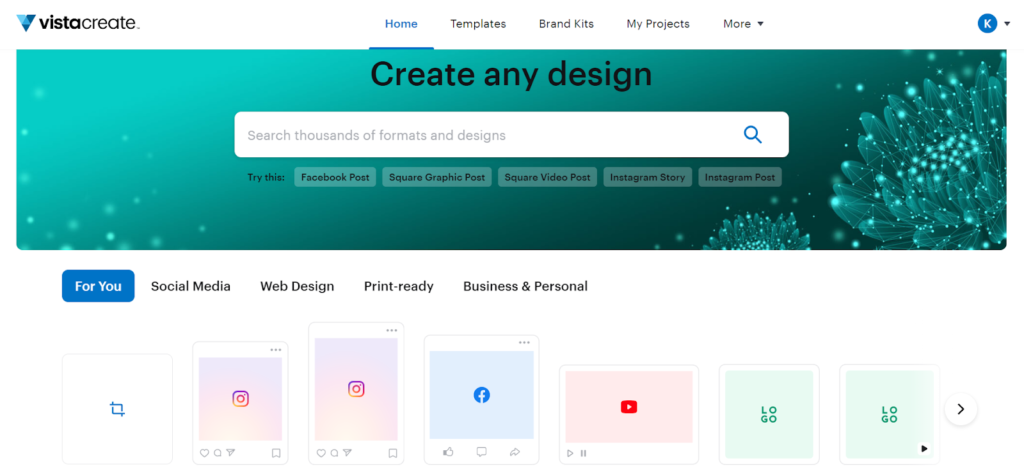This screenshot has width=1024, height=472.
Task: Click bookmark icon on square Instagram card
Action: pos(276,452)
